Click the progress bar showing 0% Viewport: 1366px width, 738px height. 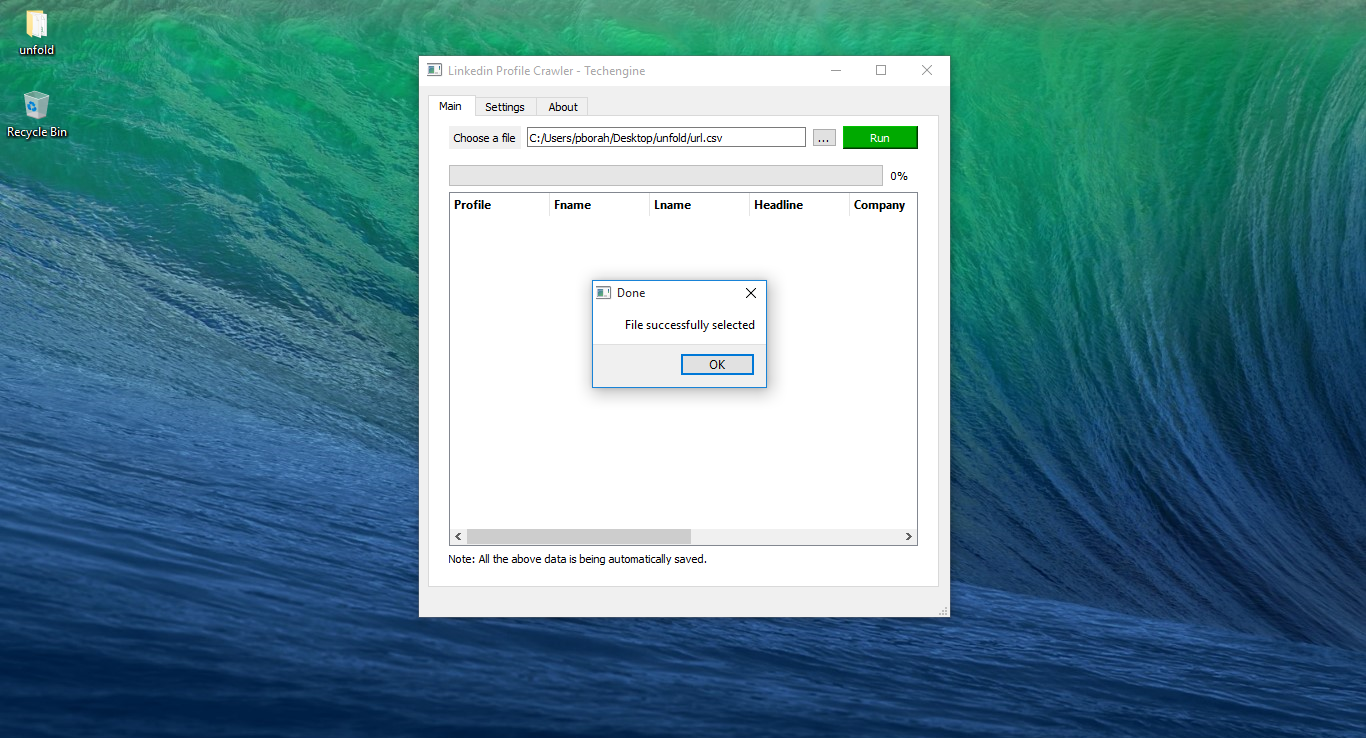click(x=665, y=176)
